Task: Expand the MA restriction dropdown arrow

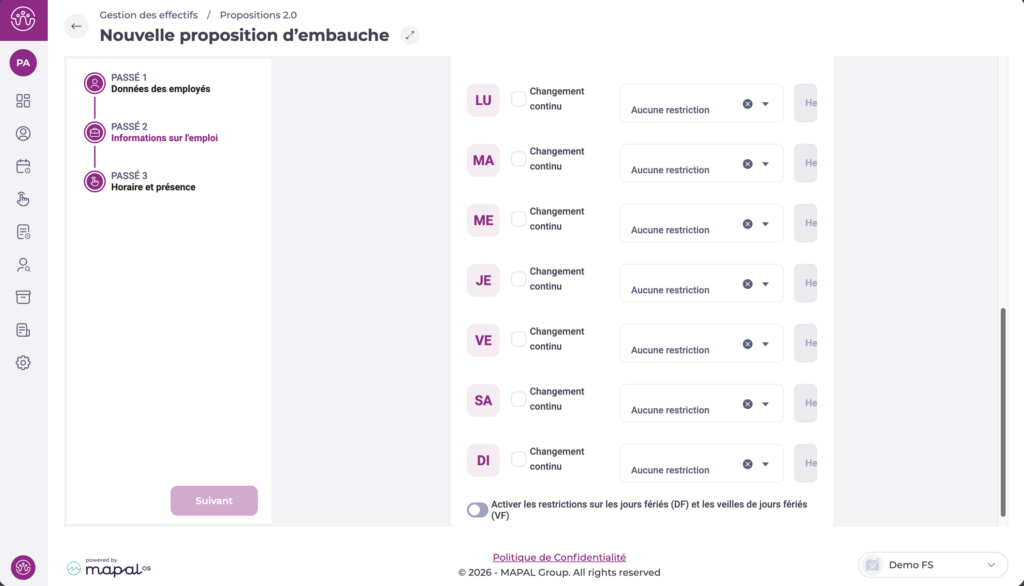Action: pos(765,164)
